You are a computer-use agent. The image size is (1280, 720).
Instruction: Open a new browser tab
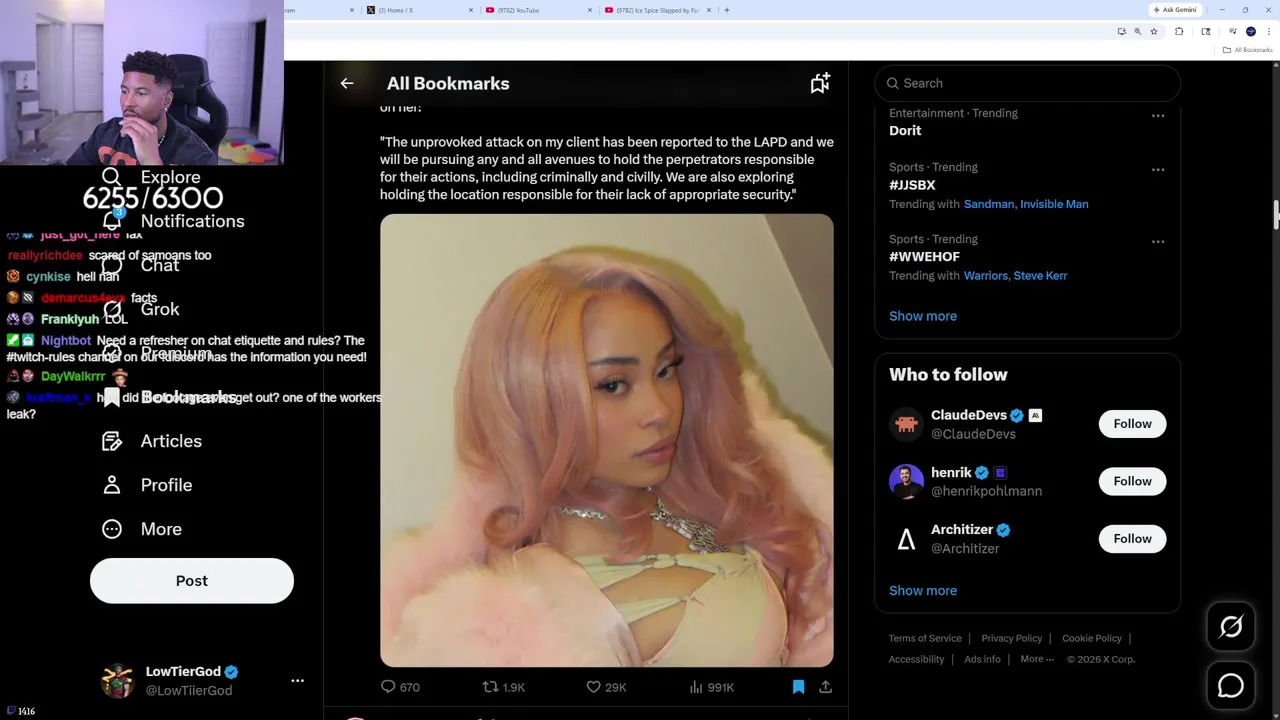727,10
